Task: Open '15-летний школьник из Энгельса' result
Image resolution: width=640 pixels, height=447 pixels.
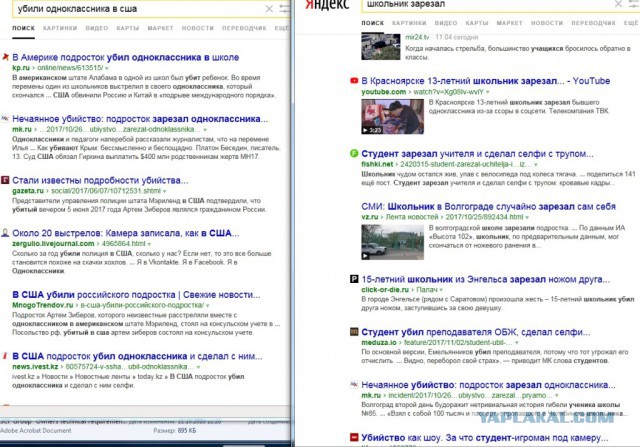Action: pyautogui.click(x=486, y=279)
